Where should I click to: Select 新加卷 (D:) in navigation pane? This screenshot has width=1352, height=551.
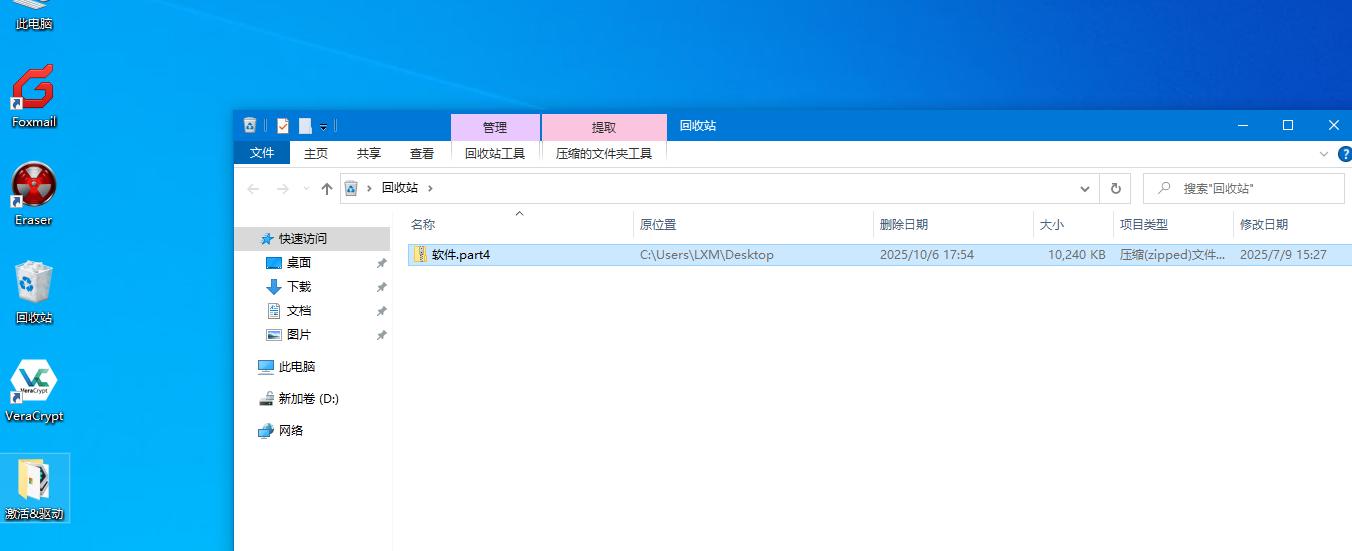[x=308, y=398]
